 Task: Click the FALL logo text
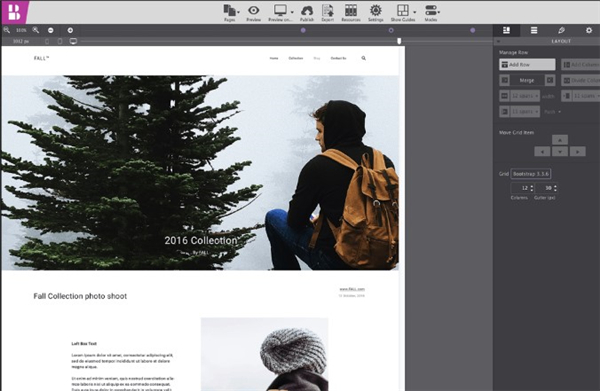pos(41,58)
